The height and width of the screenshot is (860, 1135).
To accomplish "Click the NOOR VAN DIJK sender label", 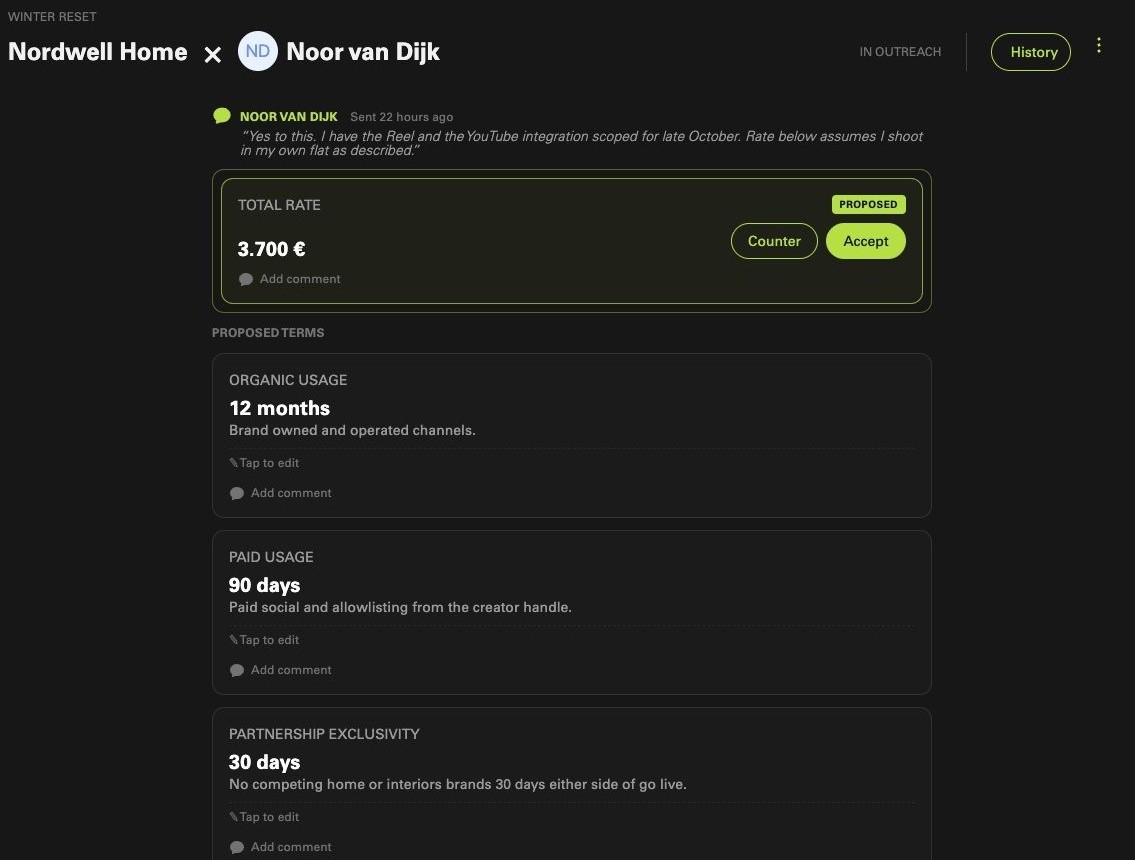I will 289,117.
